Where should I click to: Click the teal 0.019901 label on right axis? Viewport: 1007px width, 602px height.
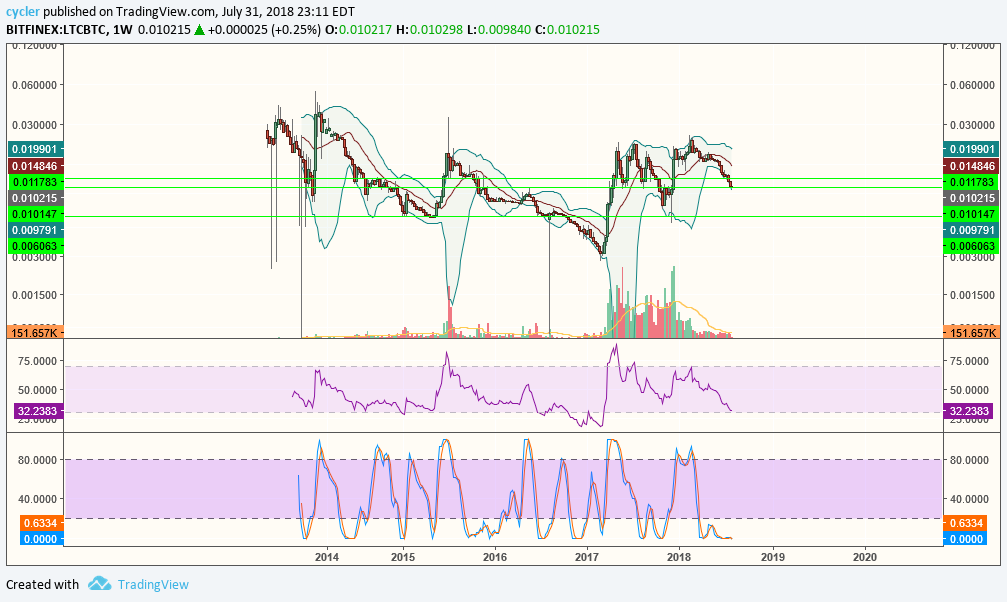click(x=971, y=149)
